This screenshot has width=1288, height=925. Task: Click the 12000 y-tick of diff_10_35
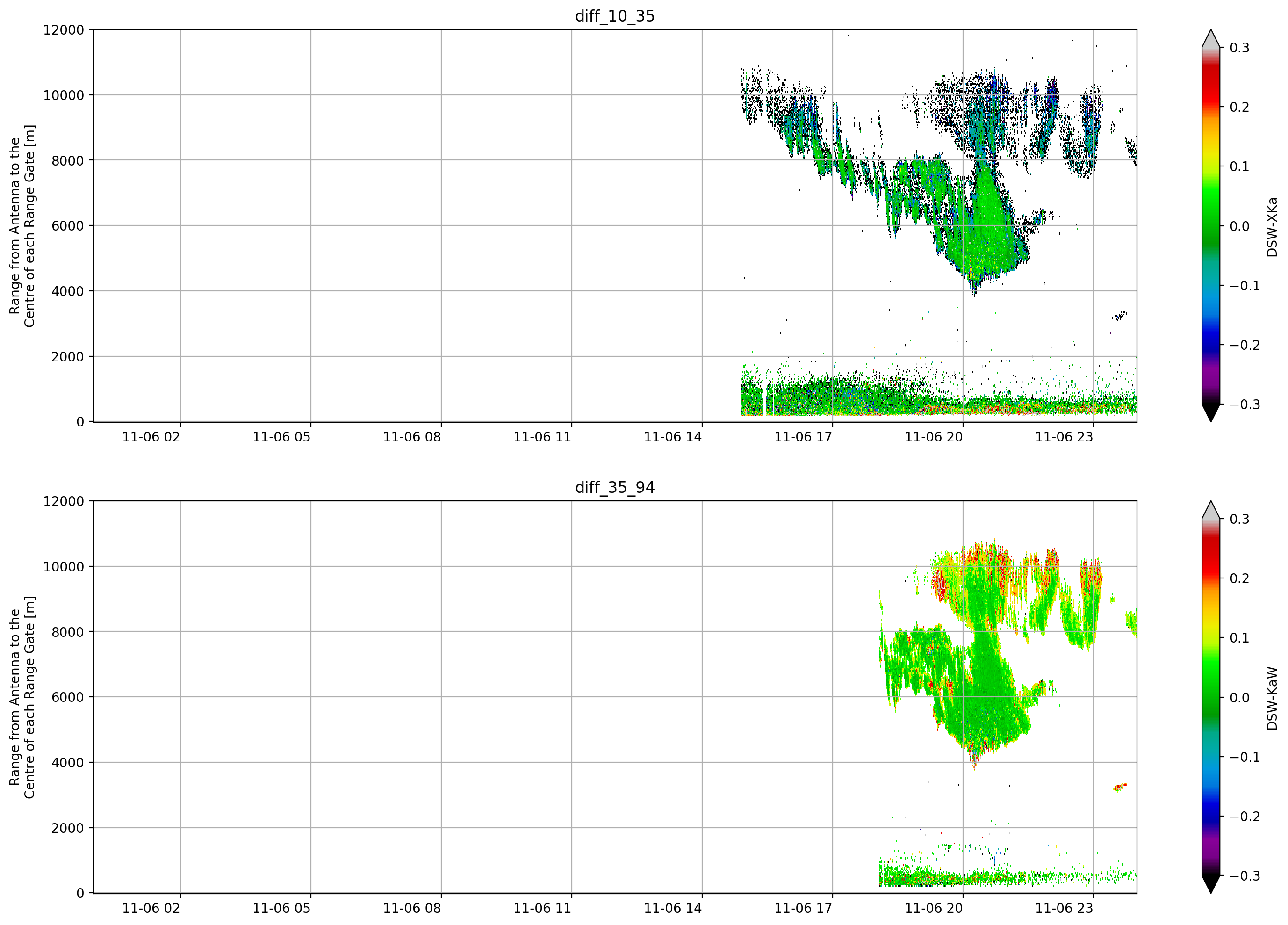click(x=64, y=30)
